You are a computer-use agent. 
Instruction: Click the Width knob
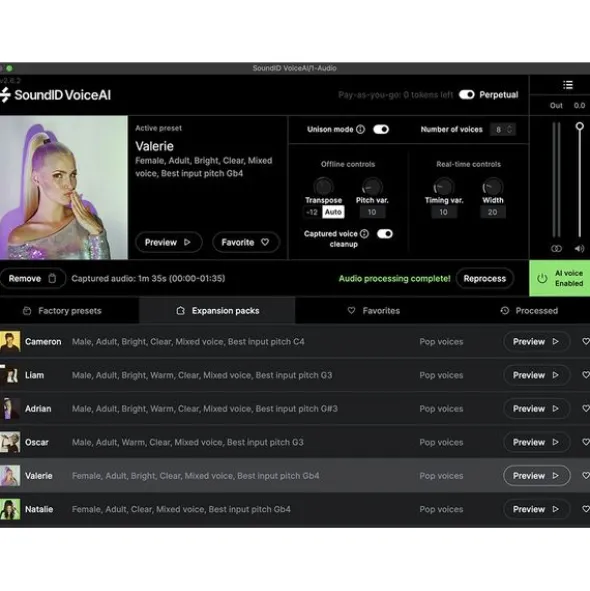pyautogui.click(x=492, y=187)
